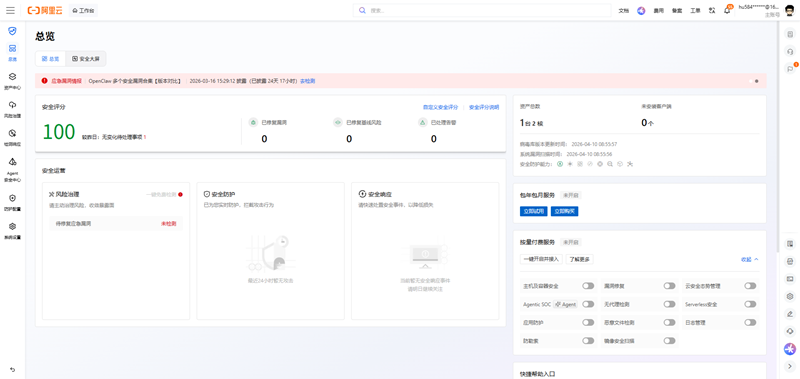
Task: Click the 1台 2核 asset count
Action: (532, 123)
